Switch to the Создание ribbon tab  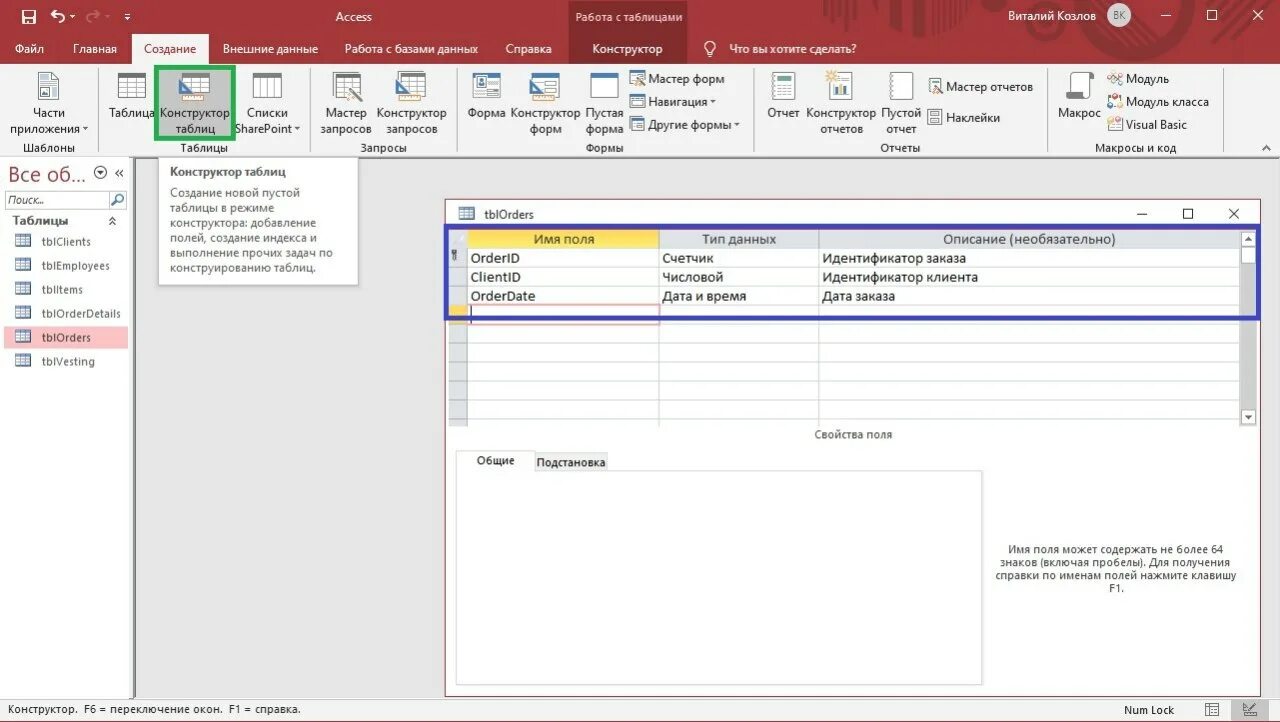(x=170, y=49)
